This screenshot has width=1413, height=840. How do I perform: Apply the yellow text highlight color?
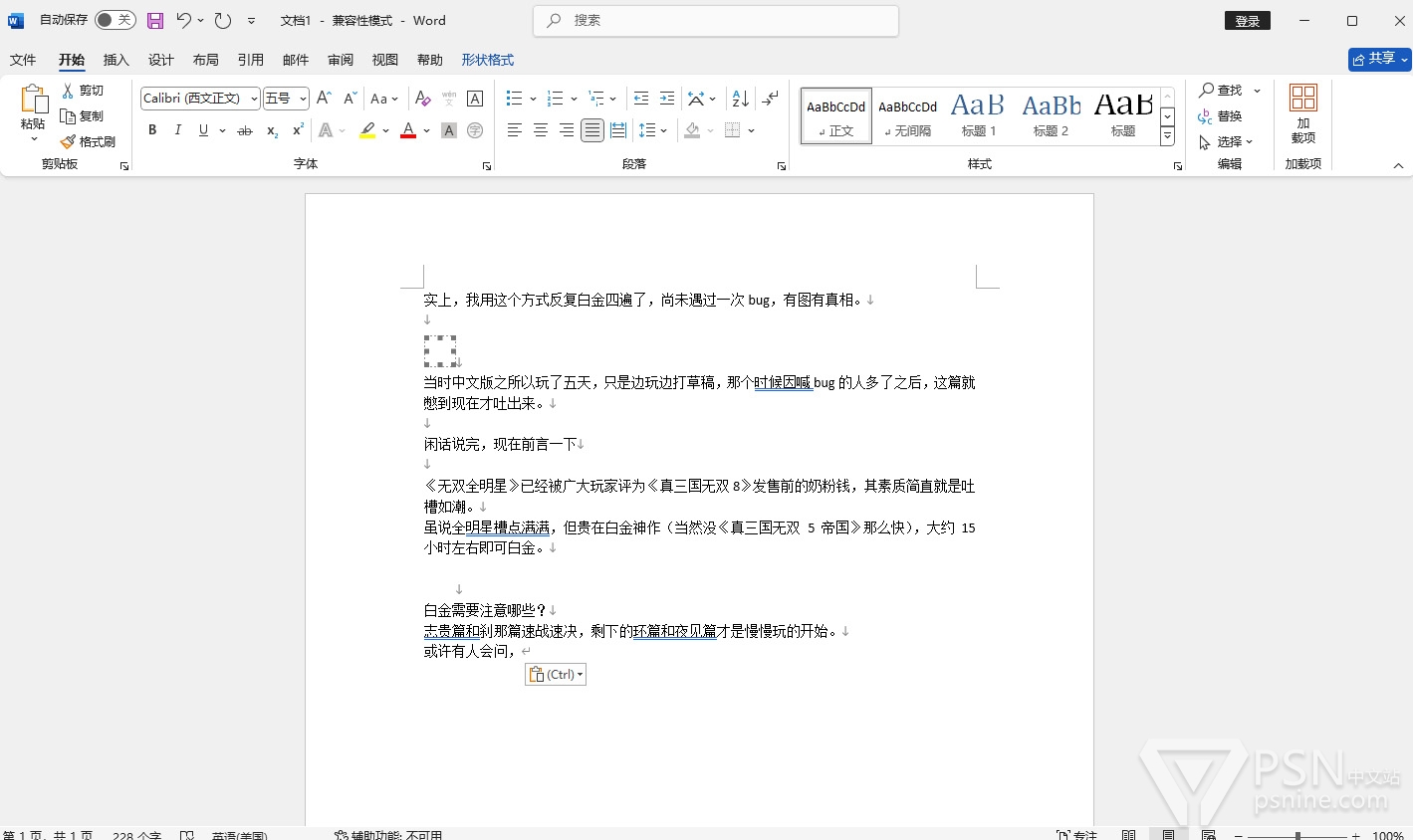tap(367, 130)
